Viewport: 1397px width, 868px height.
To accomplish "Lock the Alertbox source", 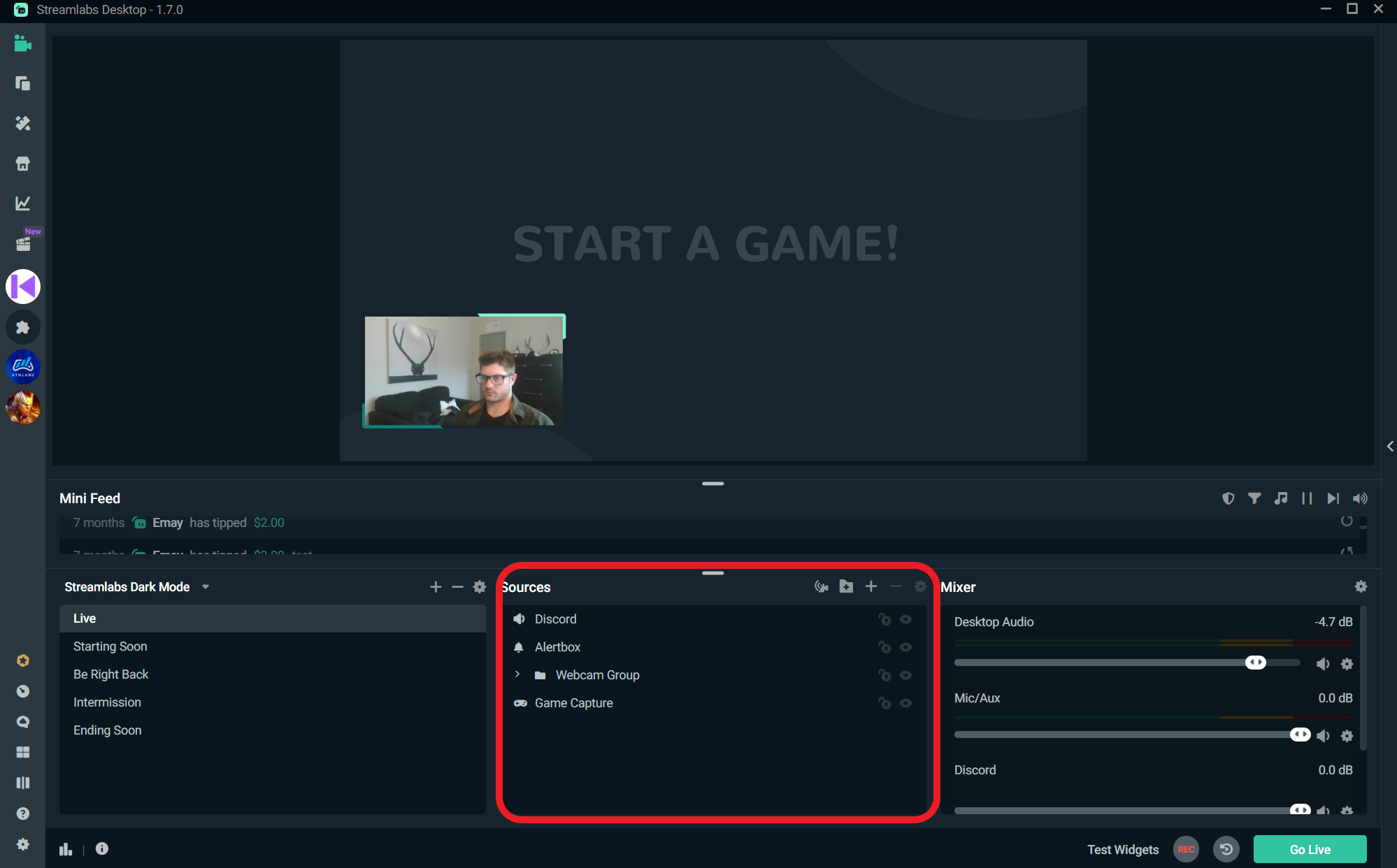I will [x=884, y=647].
